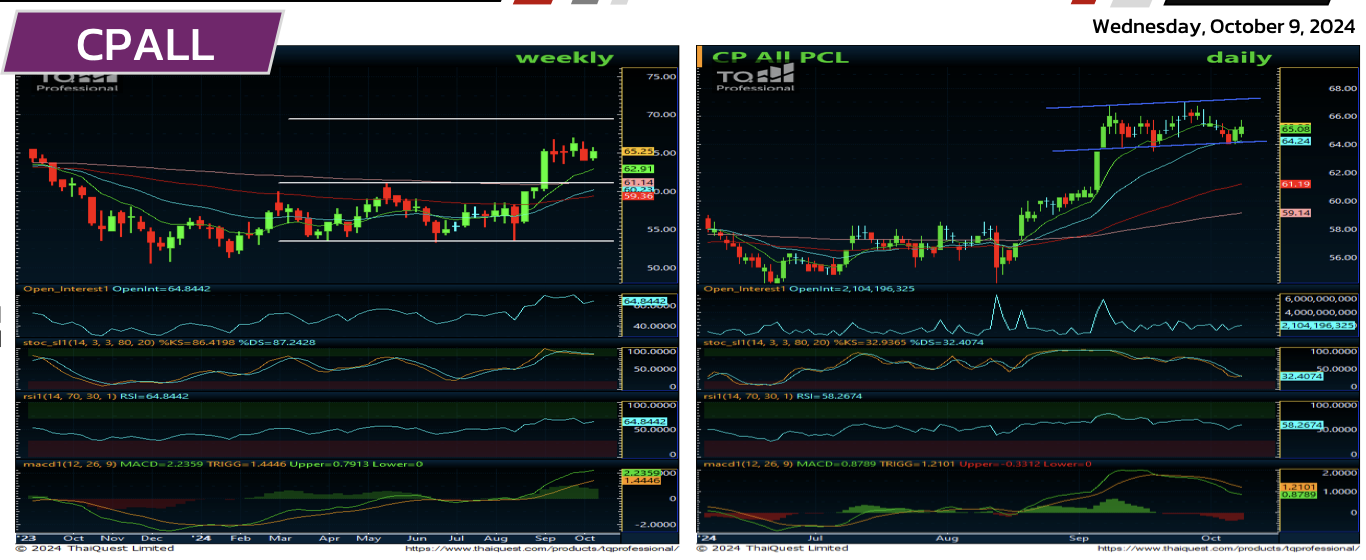Click the 2,104,196,325 open interest value tag
The height and width of the screenshot is (560, 1366).
coord(1317,326)
